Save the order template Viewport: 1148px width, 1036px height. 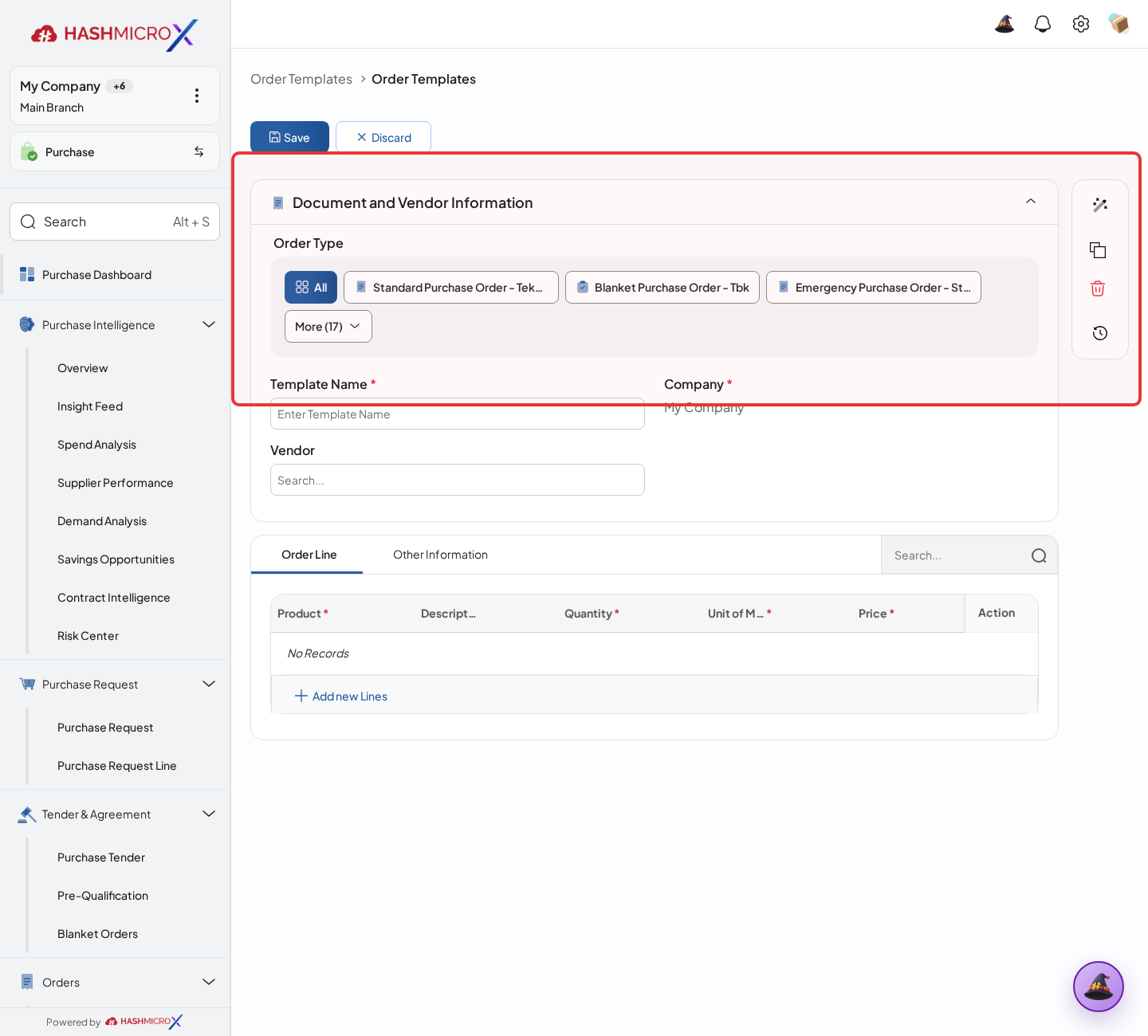pyautogui.click(x=289, y=137)
